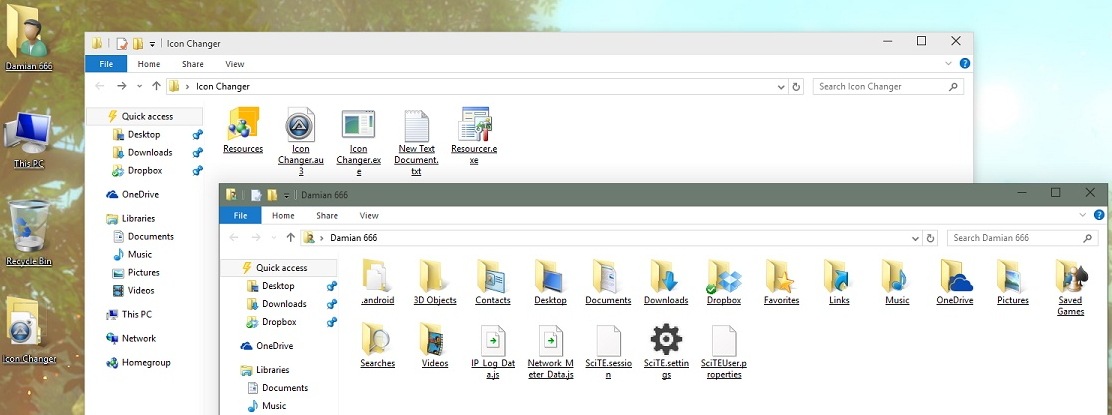Screen dimensions: 1112x415
Task: Open Home tab in Damian 666 window
Action: coord(283,216)
